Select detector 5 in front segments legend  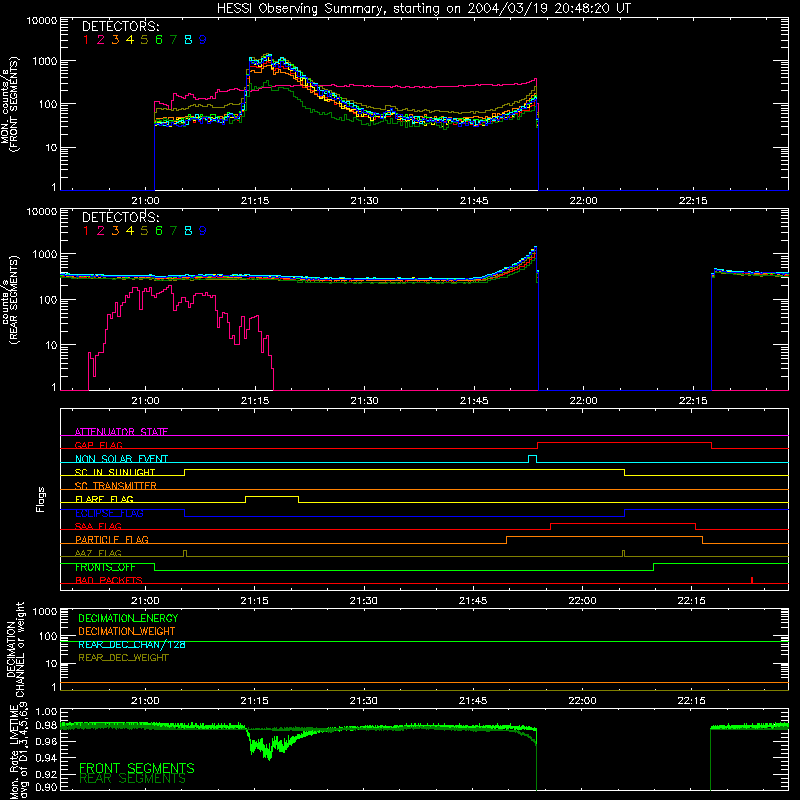(x=144, y=40)
